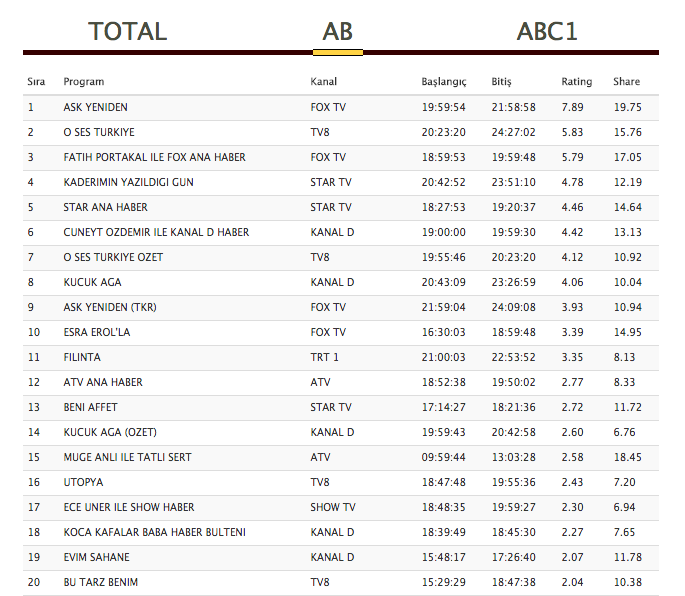The height and width of the screenshot is (596, 685).
Task: Click BU TARZ BENIM program name
Action: tap(101, 582)
